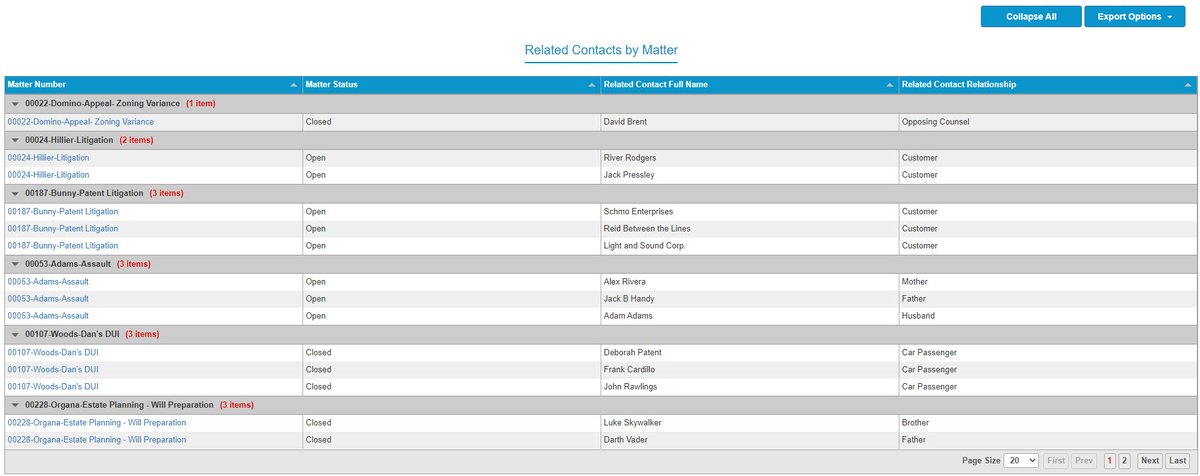The width and height of the screenshot is (1200, 476).
Task: Select the Husband relationship cell
Action: (x=1046, y=316)
